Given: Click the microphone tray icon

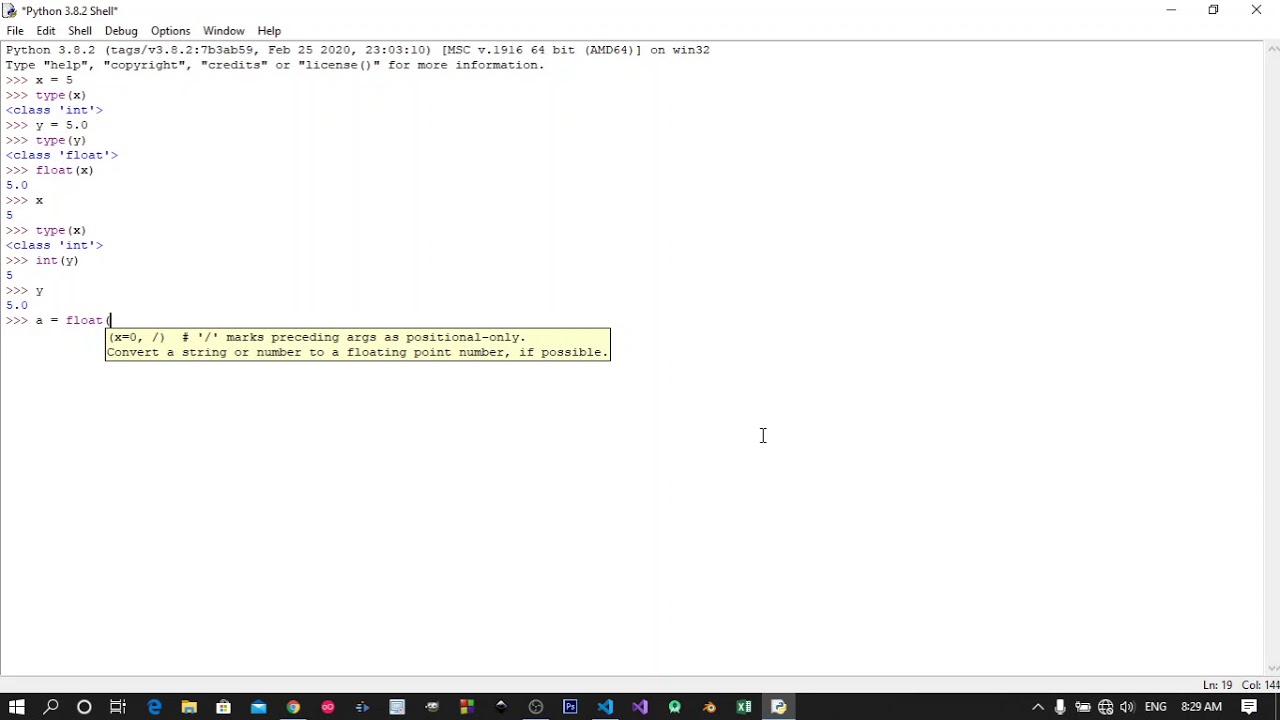Looking at the screenshot, I should coord(1060,707).
